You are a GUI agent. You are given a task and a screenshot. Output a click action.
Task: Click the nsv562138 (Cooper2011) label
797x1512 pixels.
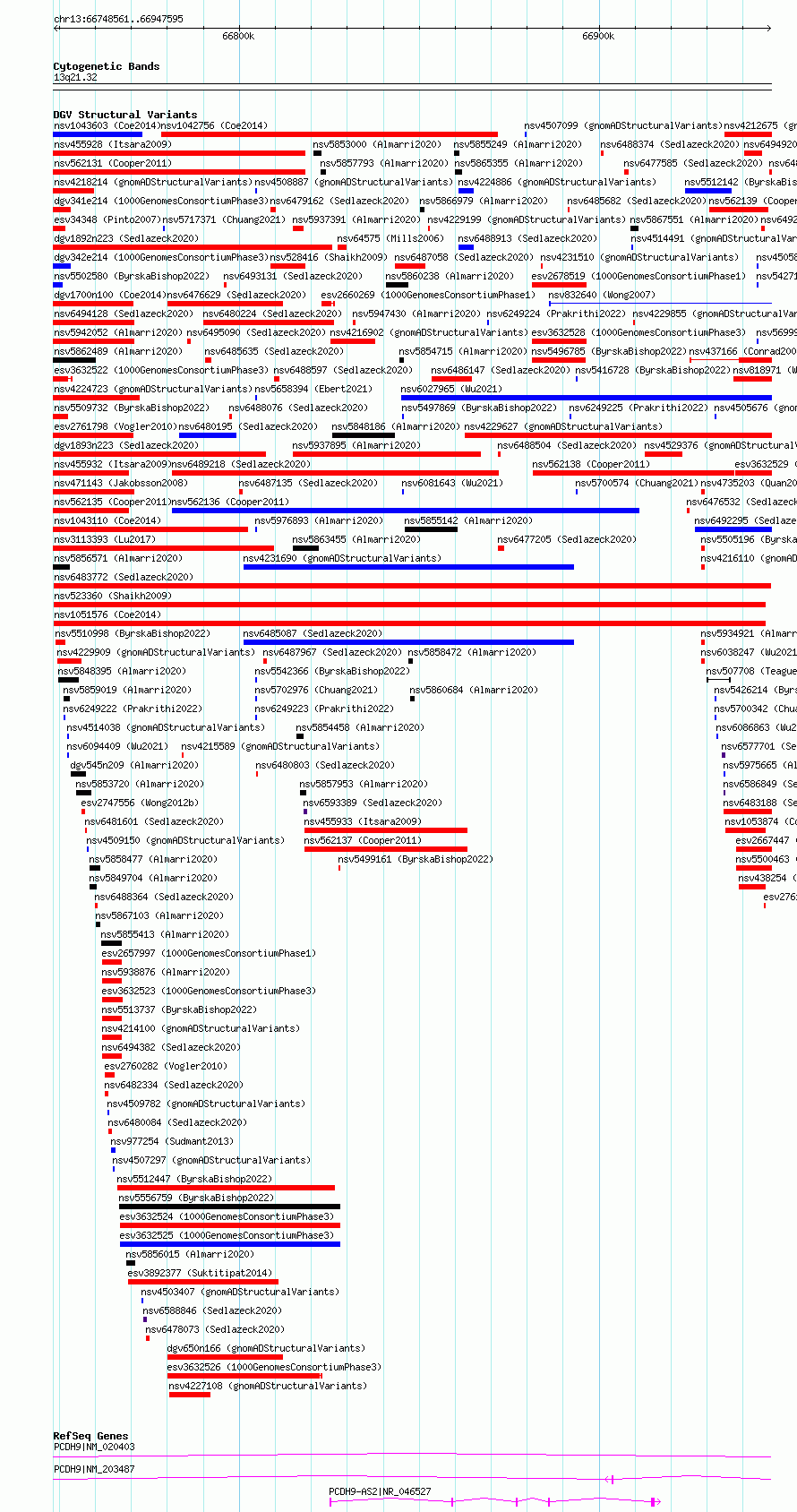(x=591, y=465)
